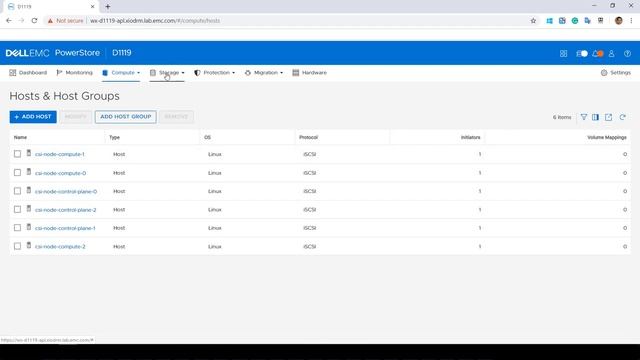Viewport: 640px width, 360px height.
Task: Sort by the Volume Mappings column header
Action: click(607, 138)
